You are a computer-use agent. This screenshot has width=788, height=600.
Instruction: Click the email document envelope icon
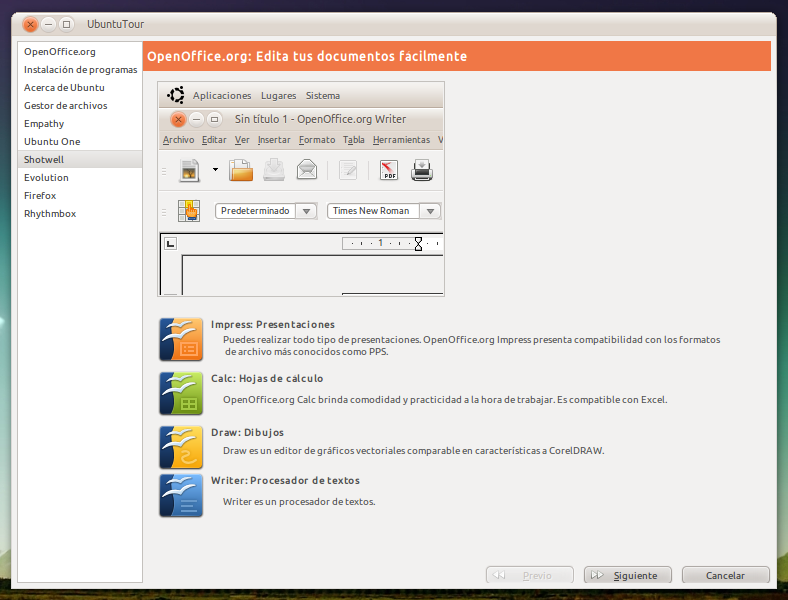pyautogui.click(x=307, y=170)
